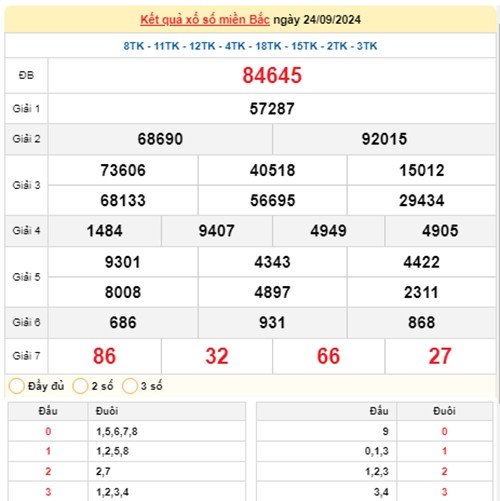The width and height of the screenshot is (500, 501).
Task: Click the 'Giải 5' row label
Action: [26, 277]
